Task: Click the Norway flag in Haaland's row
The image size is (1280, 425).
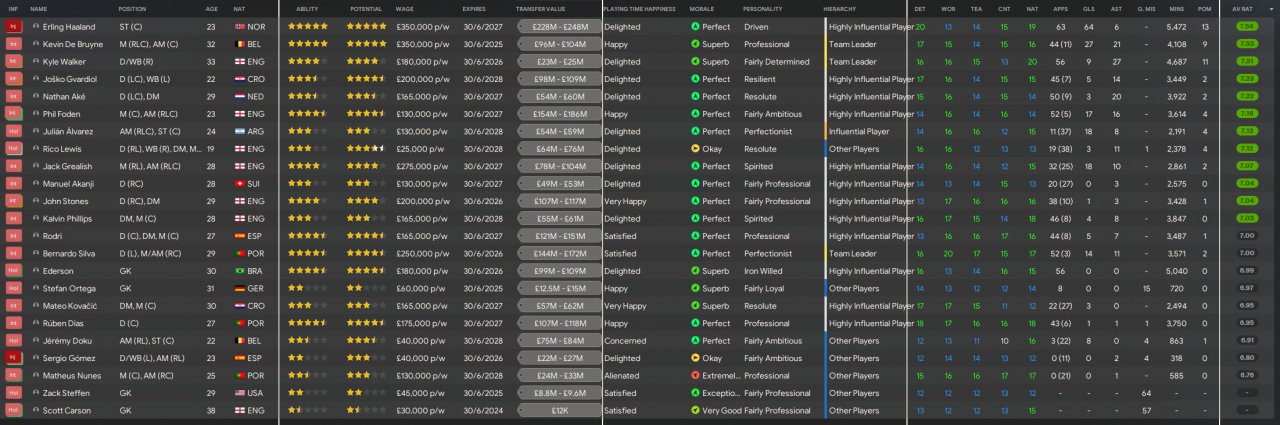Action: 238,27
